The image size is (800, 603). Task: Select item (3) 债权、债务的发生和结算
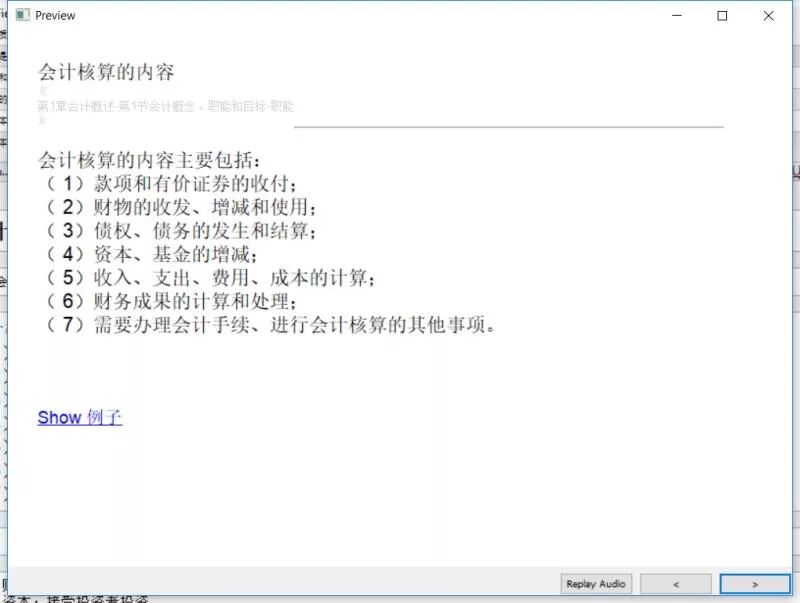pyautogui.click(x=181, y=231)
